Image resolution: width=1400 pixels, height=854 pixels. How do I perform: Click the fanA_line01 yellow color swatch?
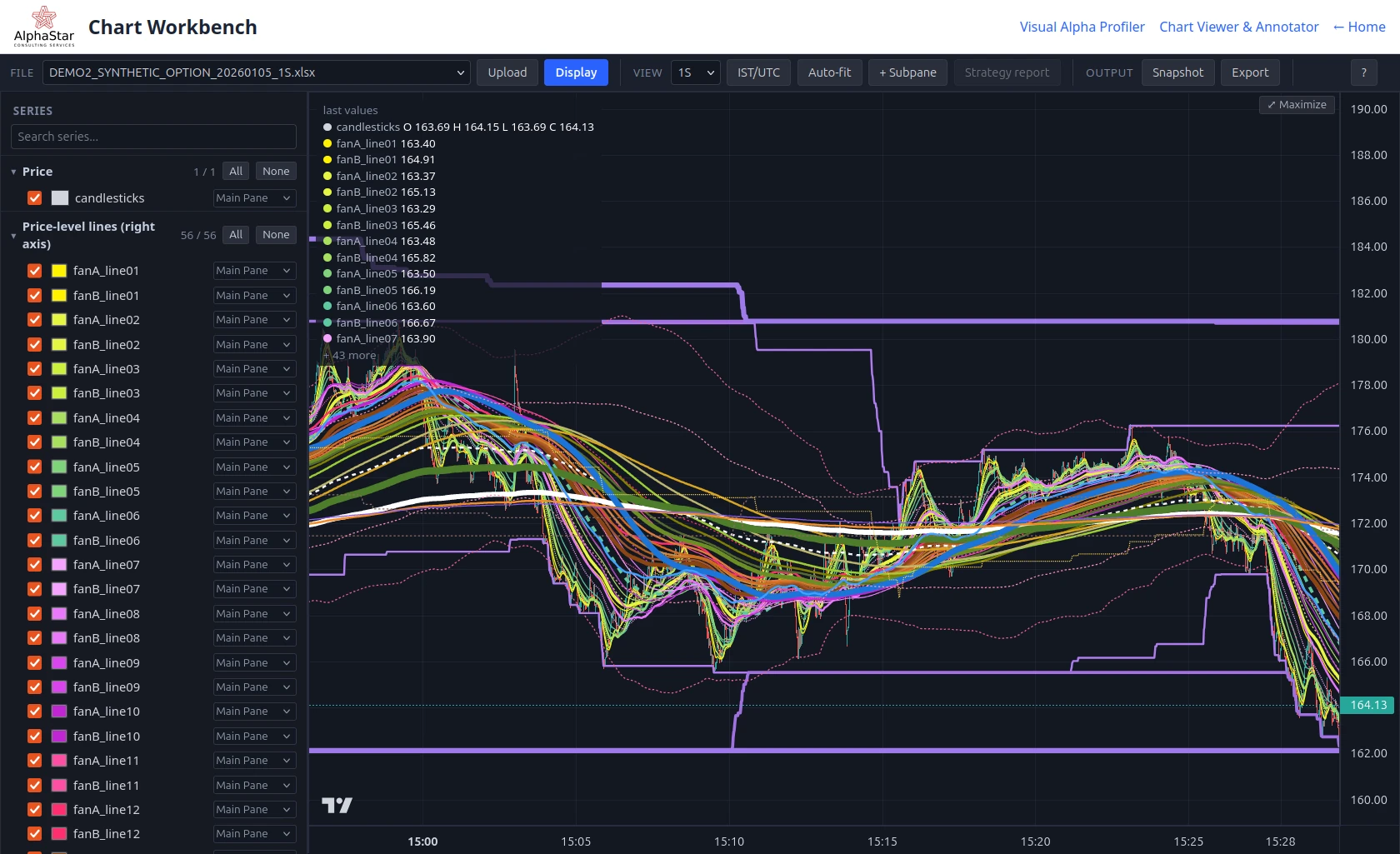59,271
